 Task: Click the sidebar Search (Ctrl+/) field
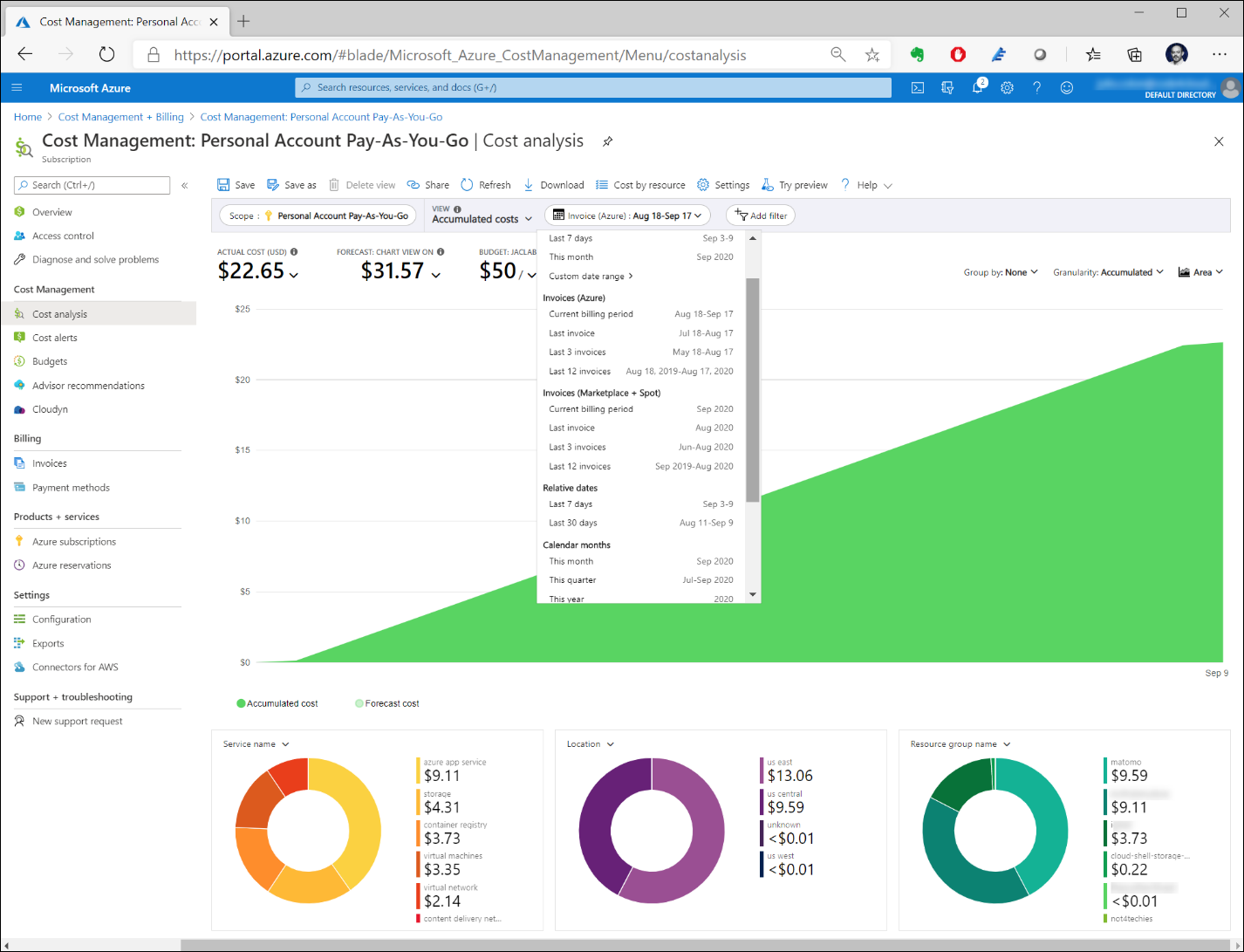tap(92, 185)
